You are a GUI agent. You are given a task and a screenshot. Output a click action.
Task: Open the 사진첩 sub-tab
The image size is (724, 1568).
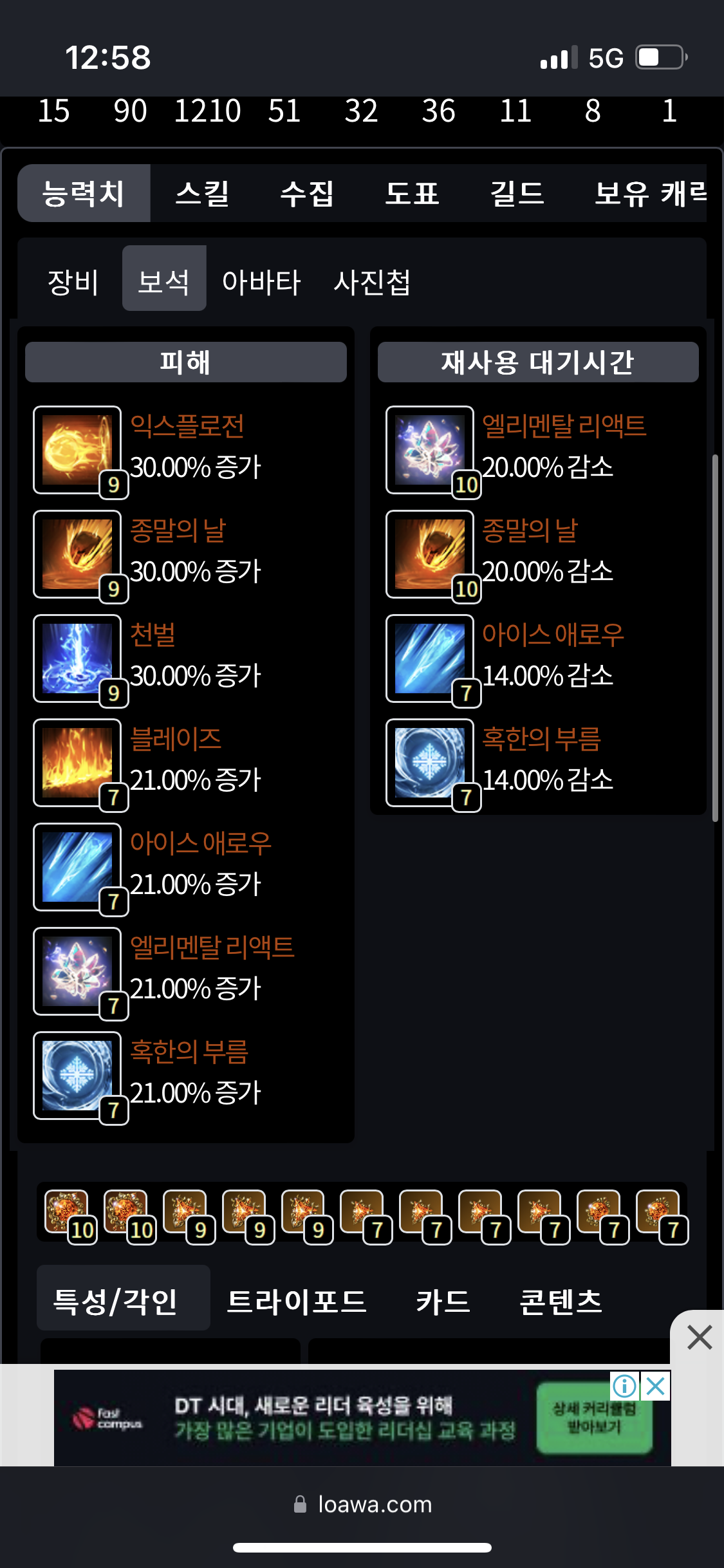tap(372, 281)
